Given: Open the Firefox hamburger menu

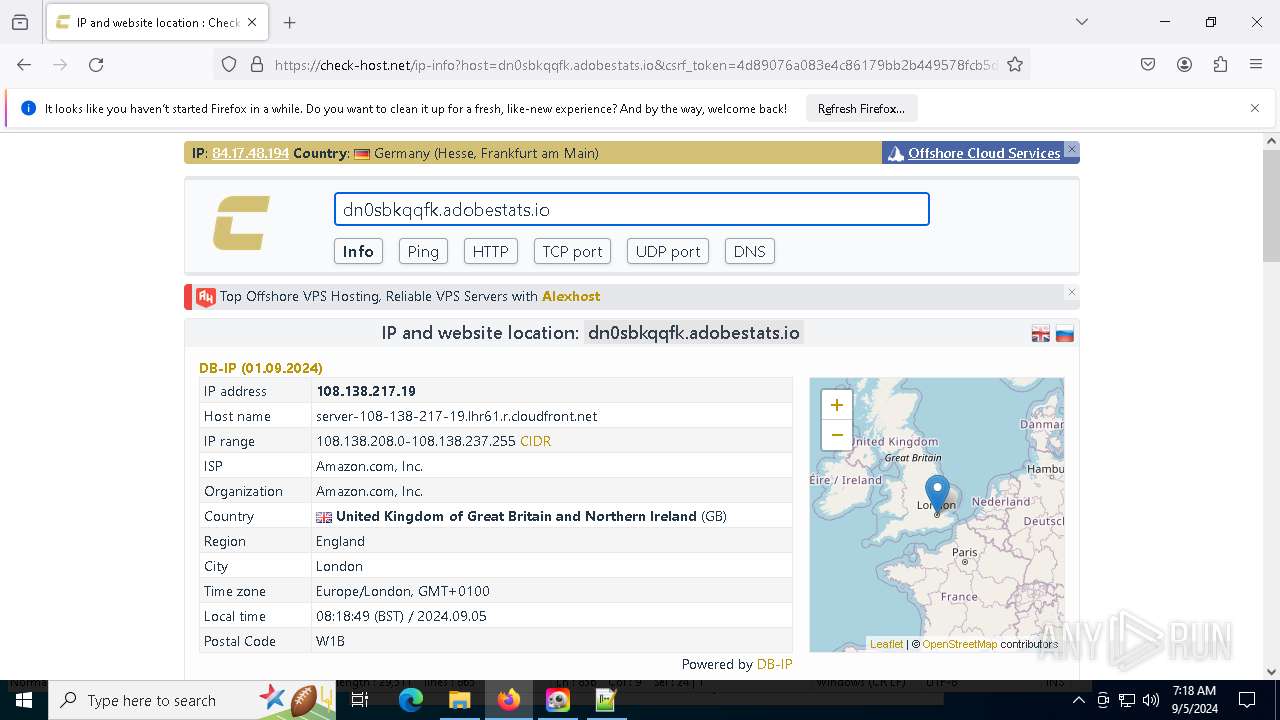Looking at the screenshot, I should 1256,64.
